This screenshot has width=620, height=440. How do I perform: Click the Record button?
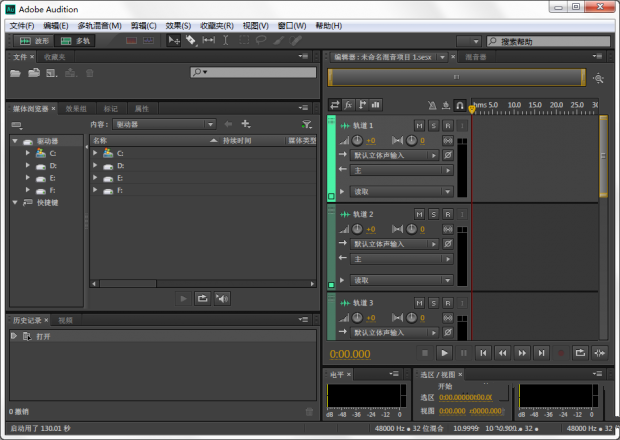click(x=561, y=353)
